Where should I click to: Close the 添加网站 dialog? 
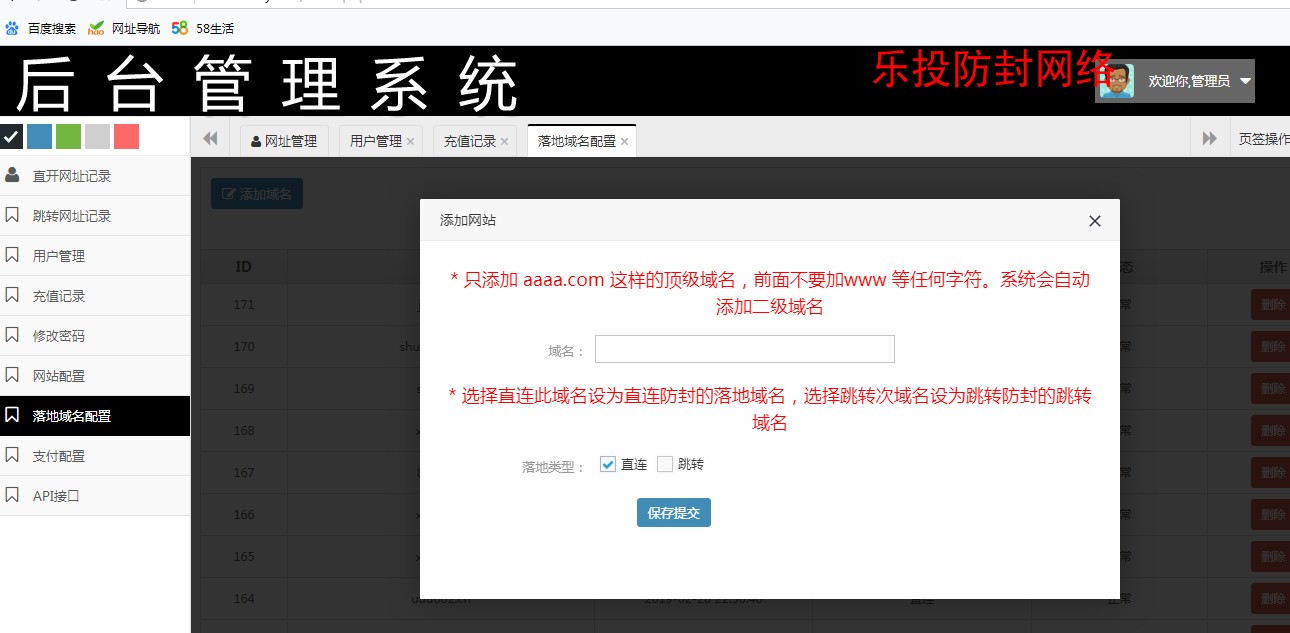(x=1095, y=221)
